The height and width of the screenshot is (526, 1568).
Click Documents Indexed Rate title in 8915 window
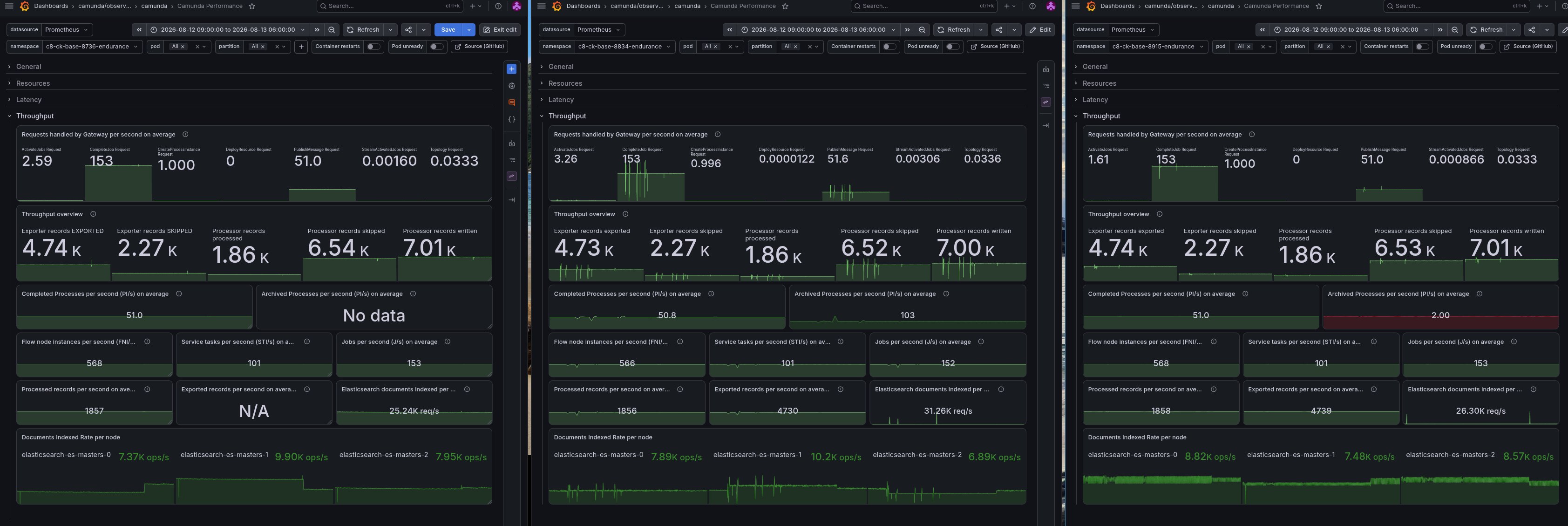tap(1136, 438)
